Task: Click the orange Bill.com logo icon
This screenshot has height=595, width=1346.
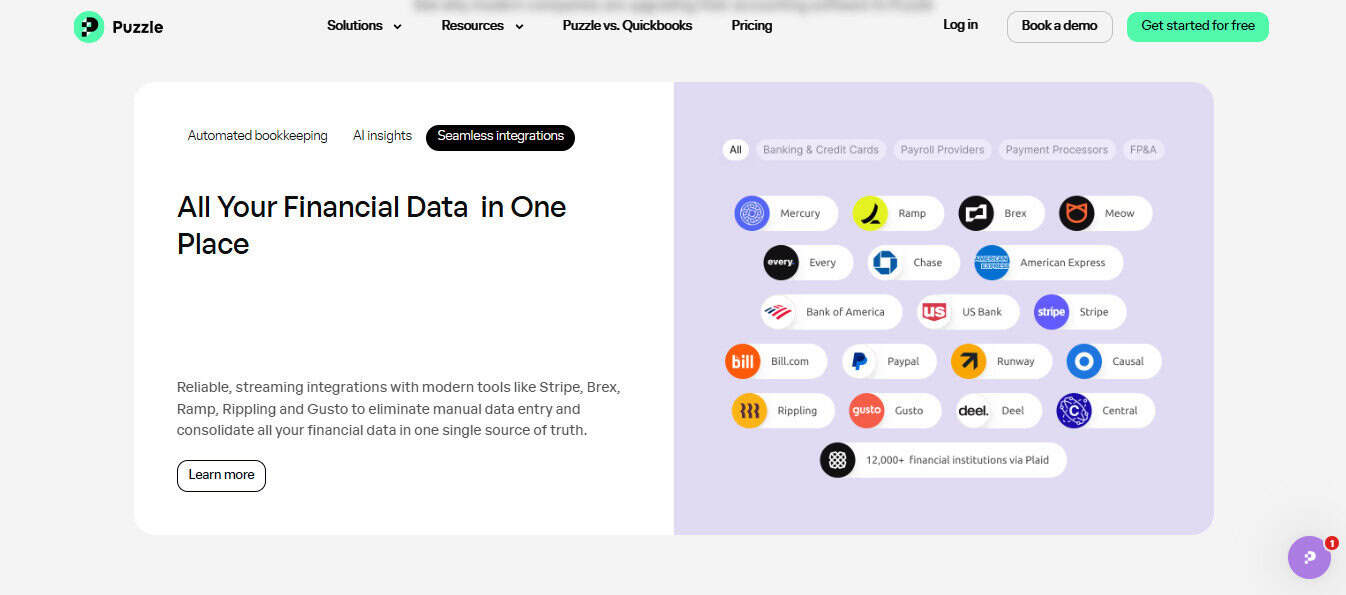Action: pos(742,361)
